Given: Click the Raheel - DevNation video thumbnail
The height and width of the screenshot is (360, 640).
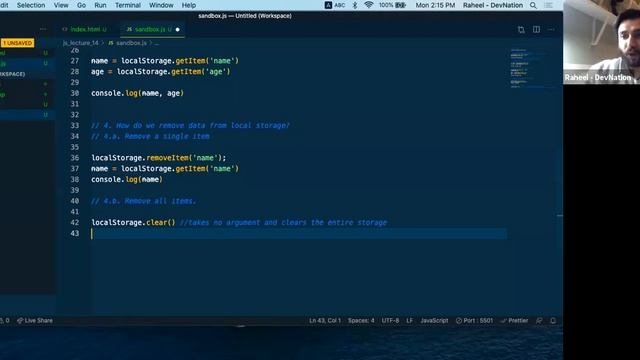Looking at the screenshot, I should (602, 42).
